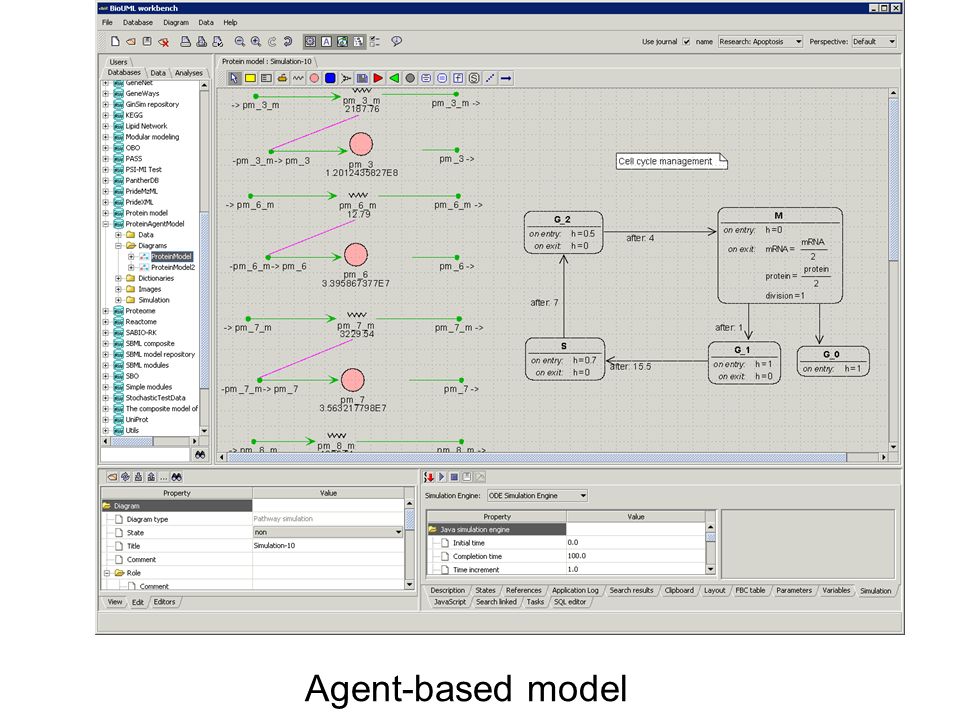
Task: Select the arrow pointer tool
Action: click(234, 78)
